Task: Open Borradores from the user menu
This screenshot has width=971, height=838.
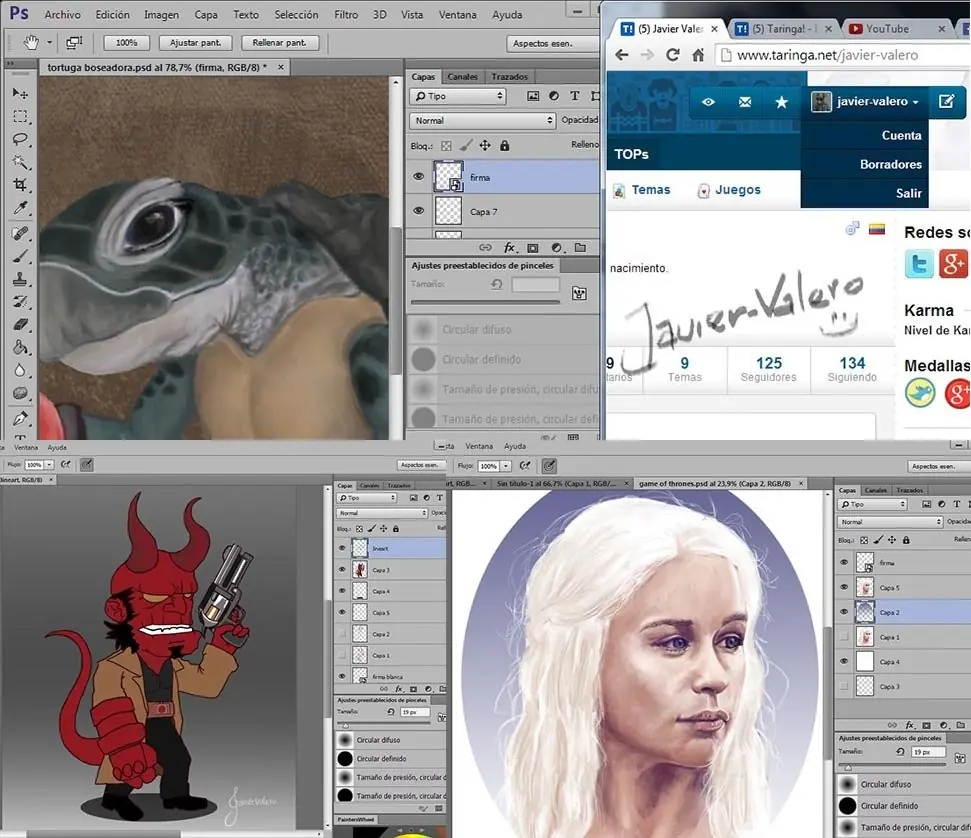Action: coord(890,164)
